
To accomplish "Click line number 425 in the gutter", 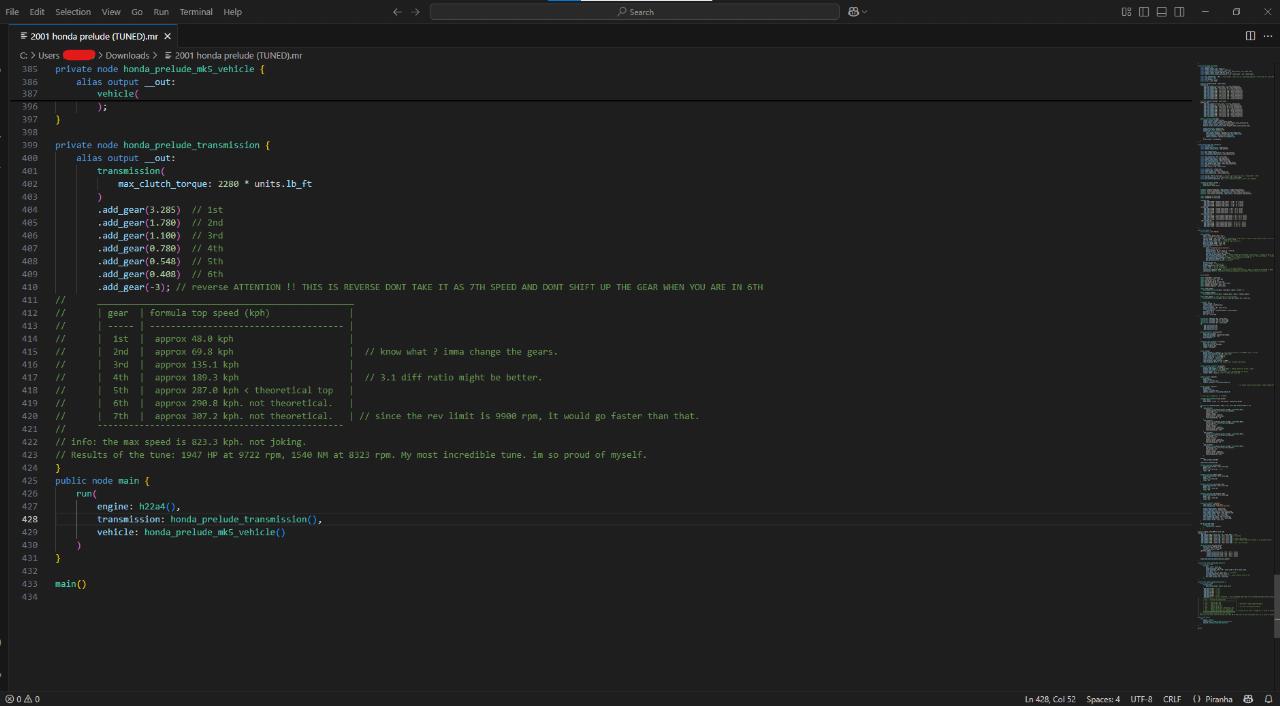I will [30, 481].
